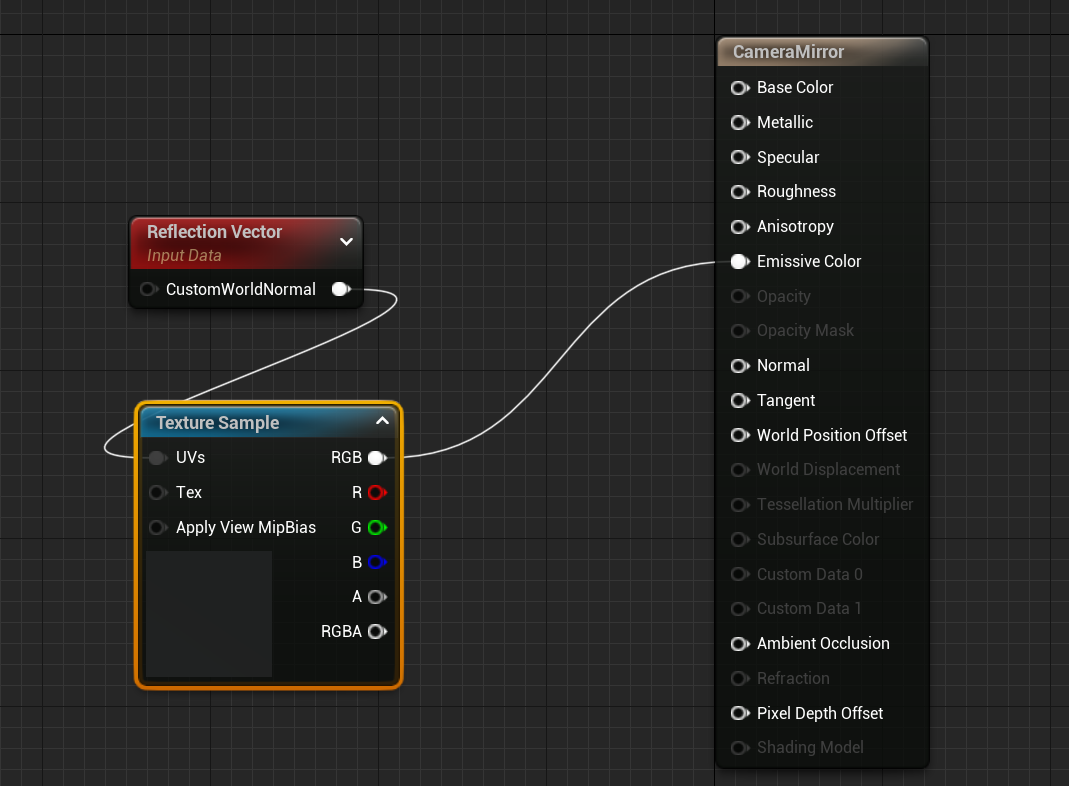The width and height of the screenshot is (1069, 786).
Task: Click the Normal input pin
Action: pyautogui.click(x=740, y=366)
